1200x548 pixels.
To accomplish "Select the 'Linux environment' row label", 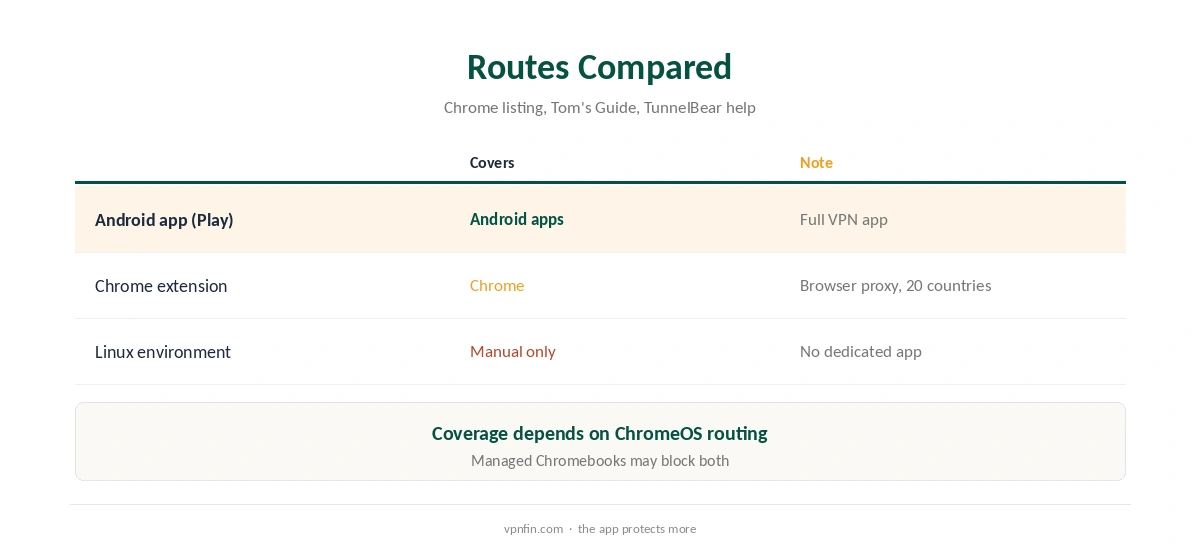I will (x=163, y=352).
